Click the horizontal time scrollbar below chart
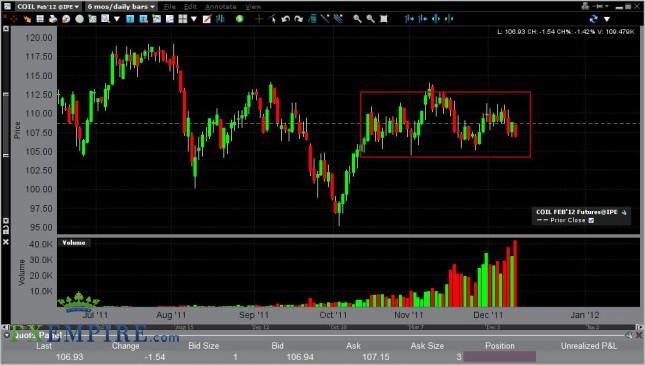This screenshot has height=365, width=645. pos(323,327)
